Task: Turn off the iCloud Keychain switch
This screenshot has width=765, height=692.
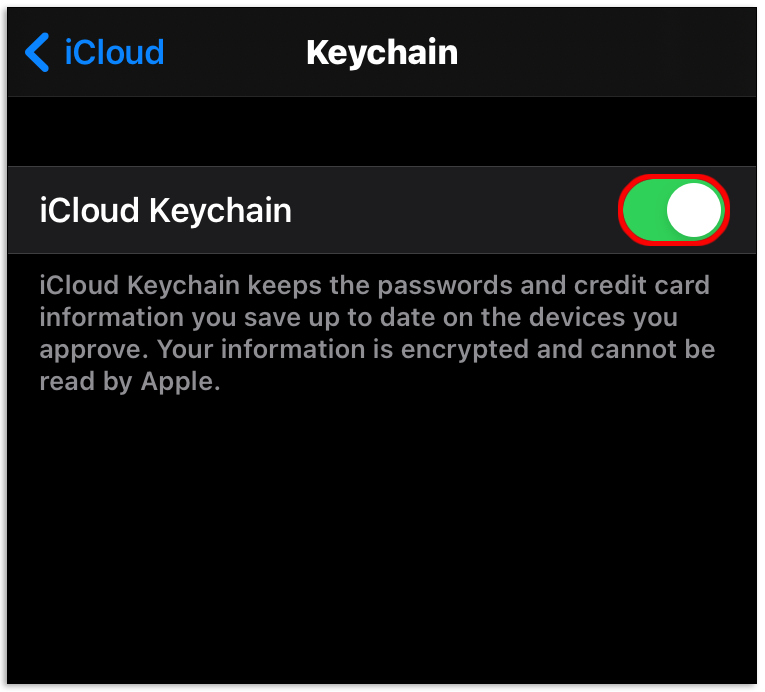Action: (x=673, y=210)
